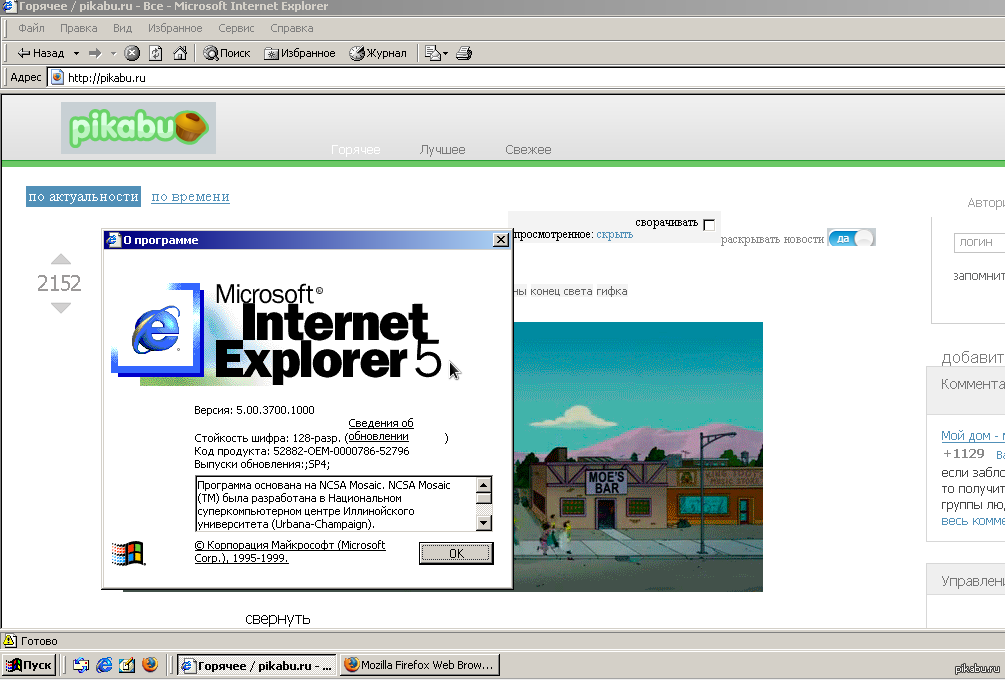1005x680 pixels.
Task: Open the Назад history dropdown arrow
Action: [x=76, y=53]
